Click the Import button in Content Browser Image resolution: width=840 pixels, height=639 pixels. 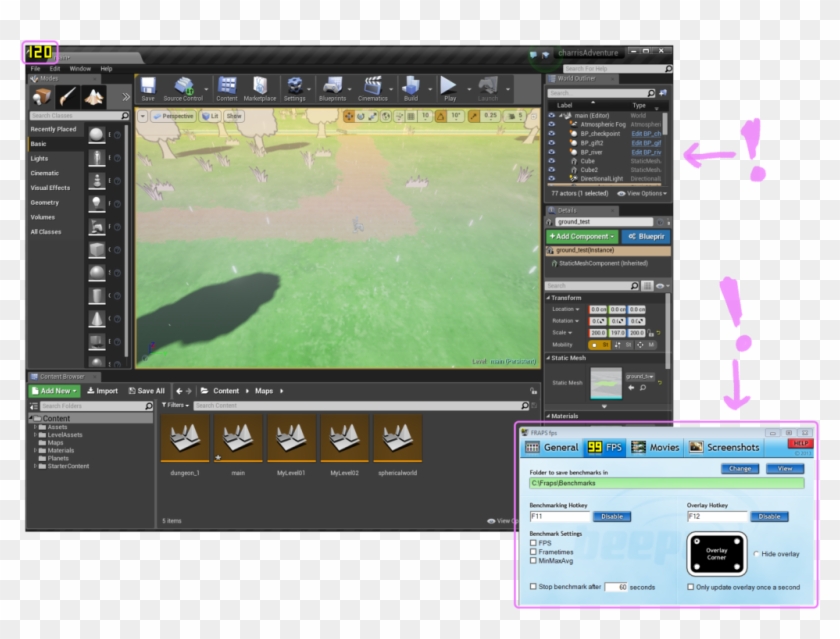point(102,391)
